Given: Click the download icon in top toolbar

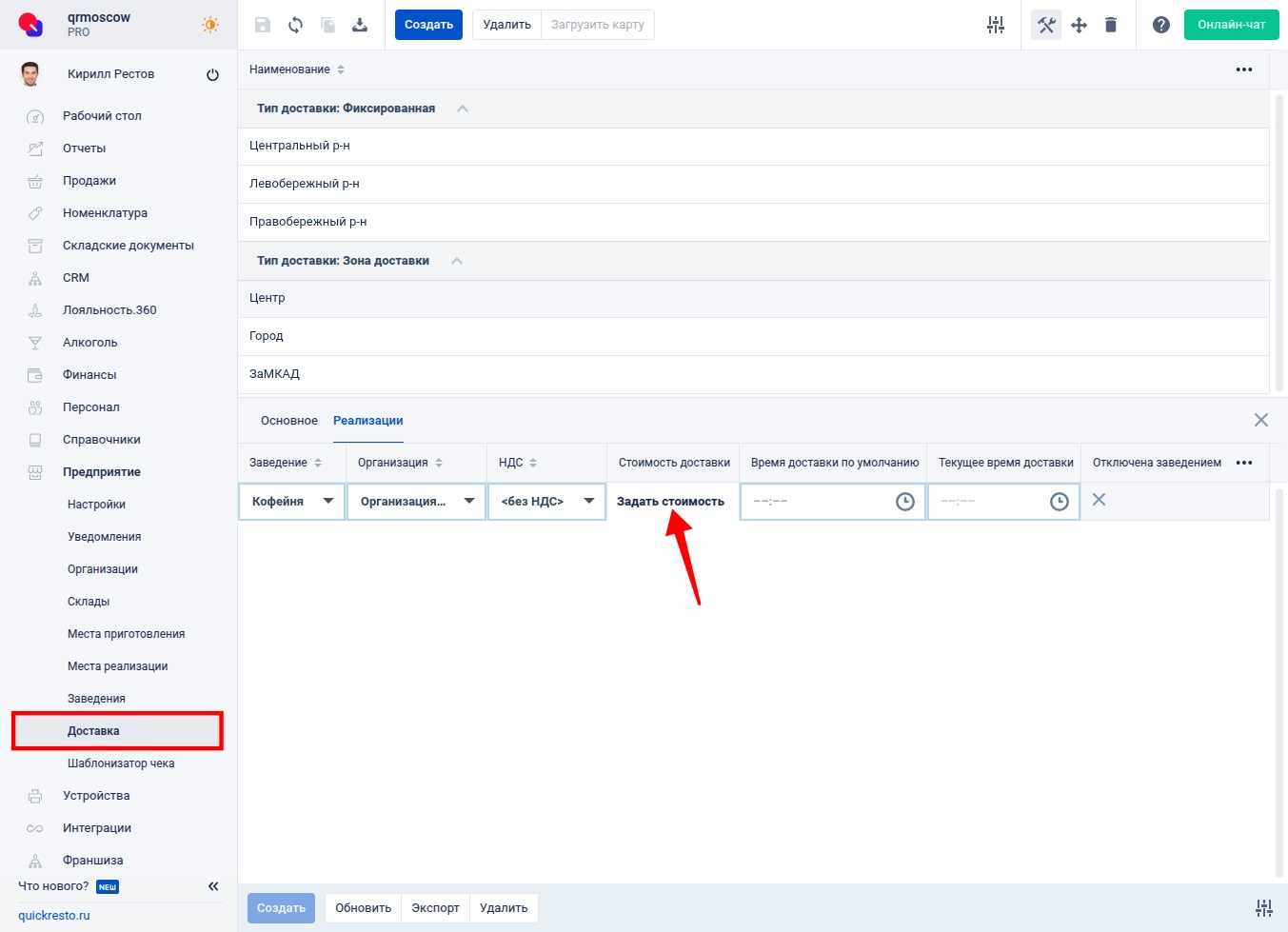Looking at the screenshot, I should click(x=360, y=25).
